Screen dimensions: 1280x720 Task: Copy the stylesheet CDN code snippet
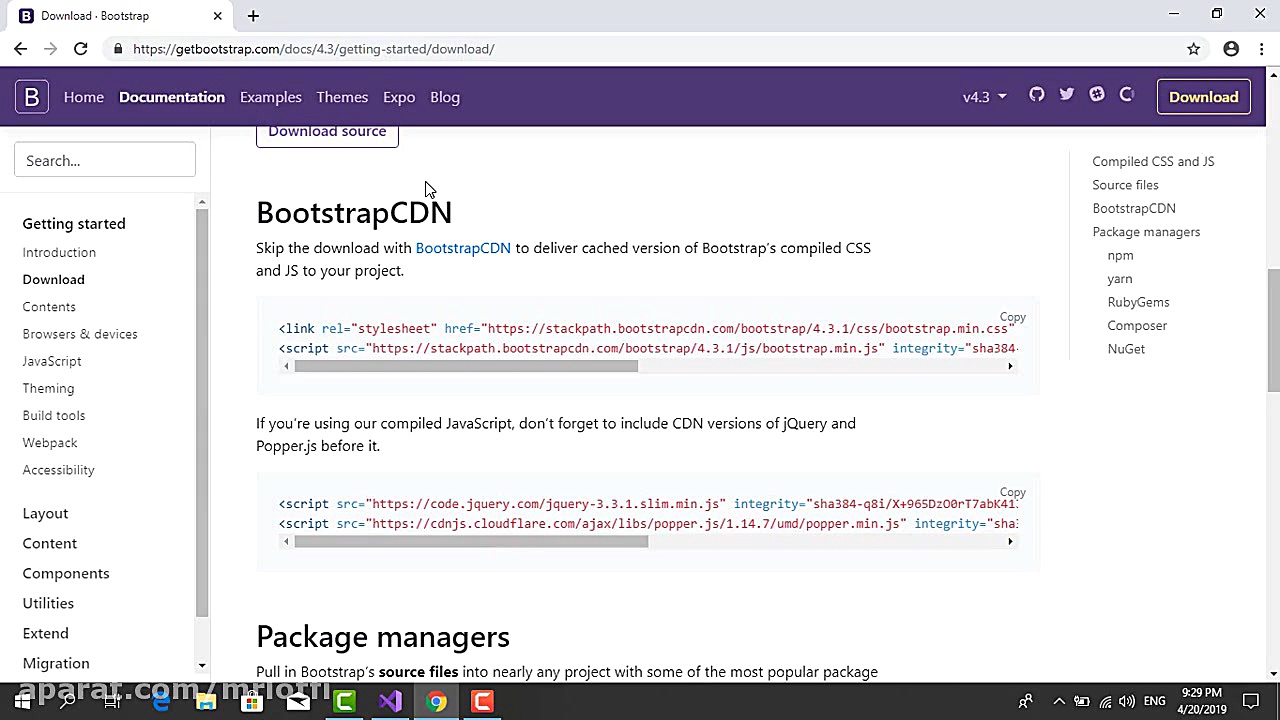tap(1012, 317)
